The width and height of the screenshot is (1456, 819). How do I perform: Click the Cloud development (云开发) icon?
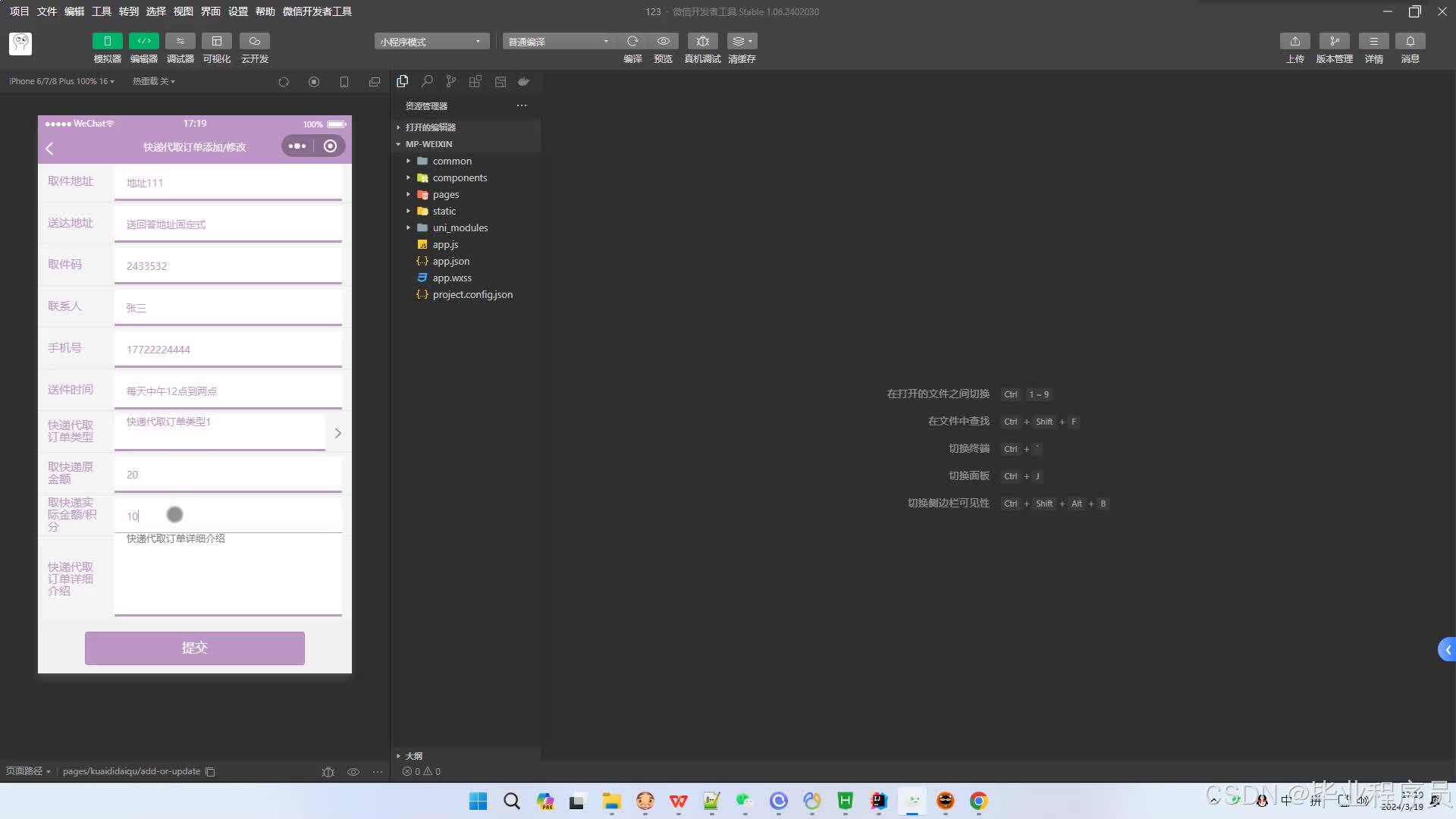254,41
